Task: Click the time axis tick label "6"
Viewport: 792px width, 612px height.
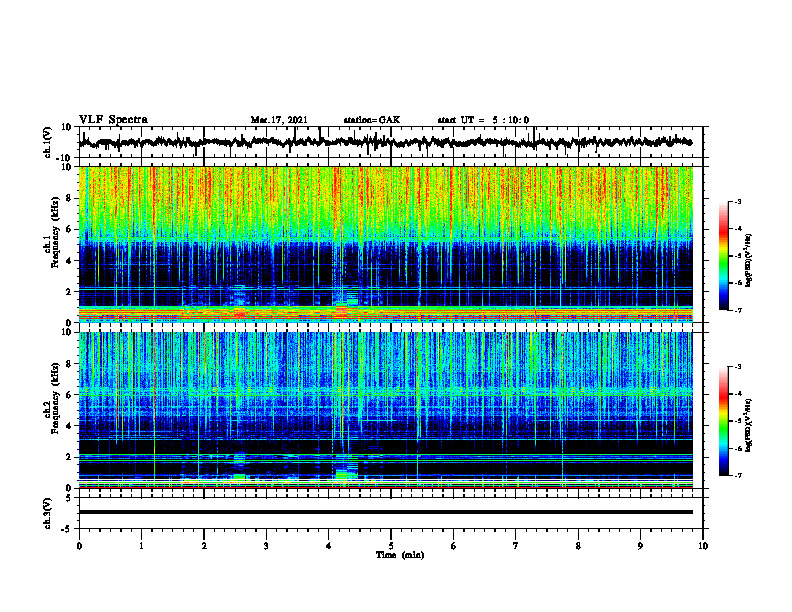Action: pos(454,546)
